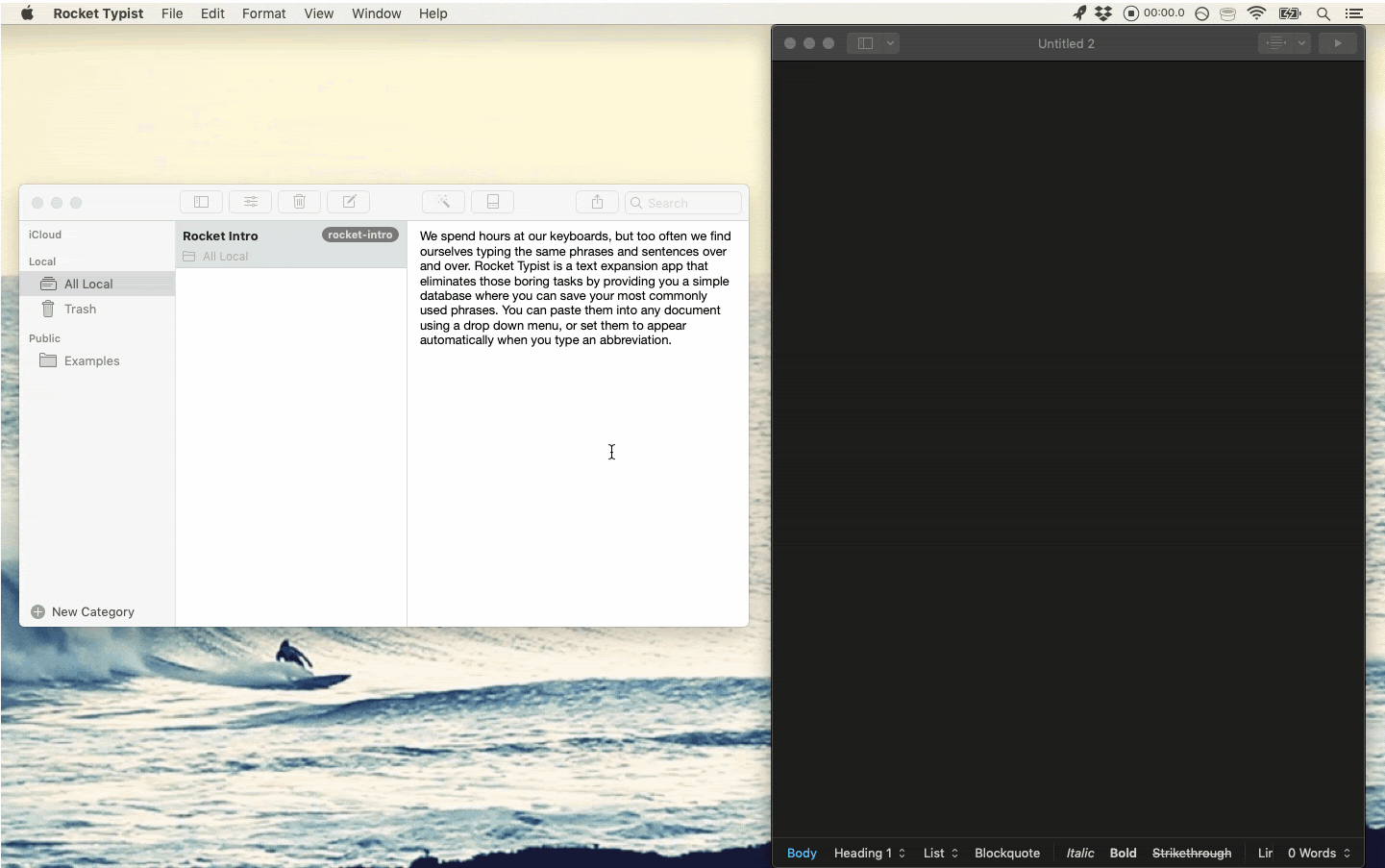Toggle the sidebar in Rocket Typist toolbar

click(201, 202)
